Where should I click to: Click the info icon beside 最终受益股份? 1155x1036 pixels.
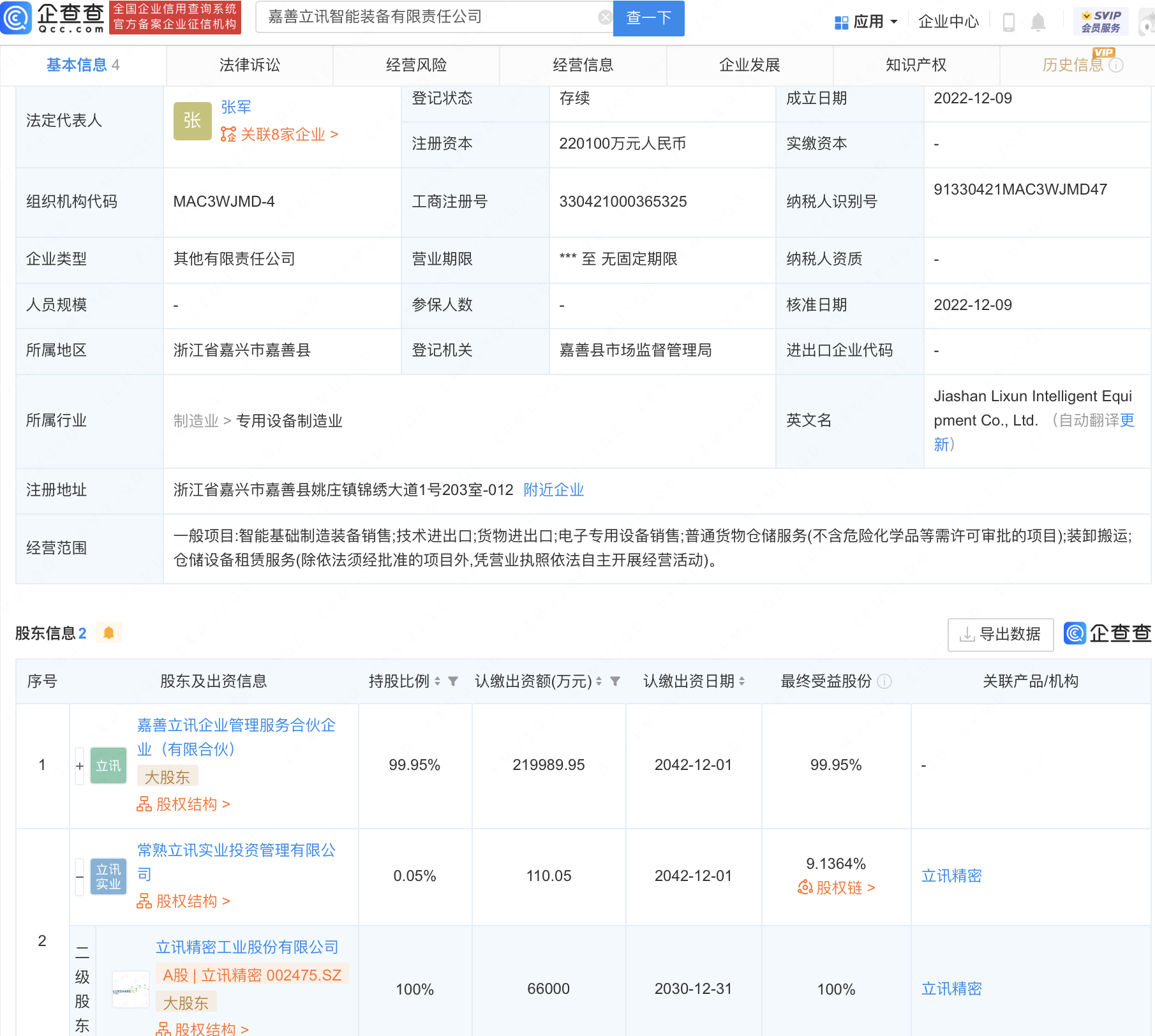(x=884, y=681)
